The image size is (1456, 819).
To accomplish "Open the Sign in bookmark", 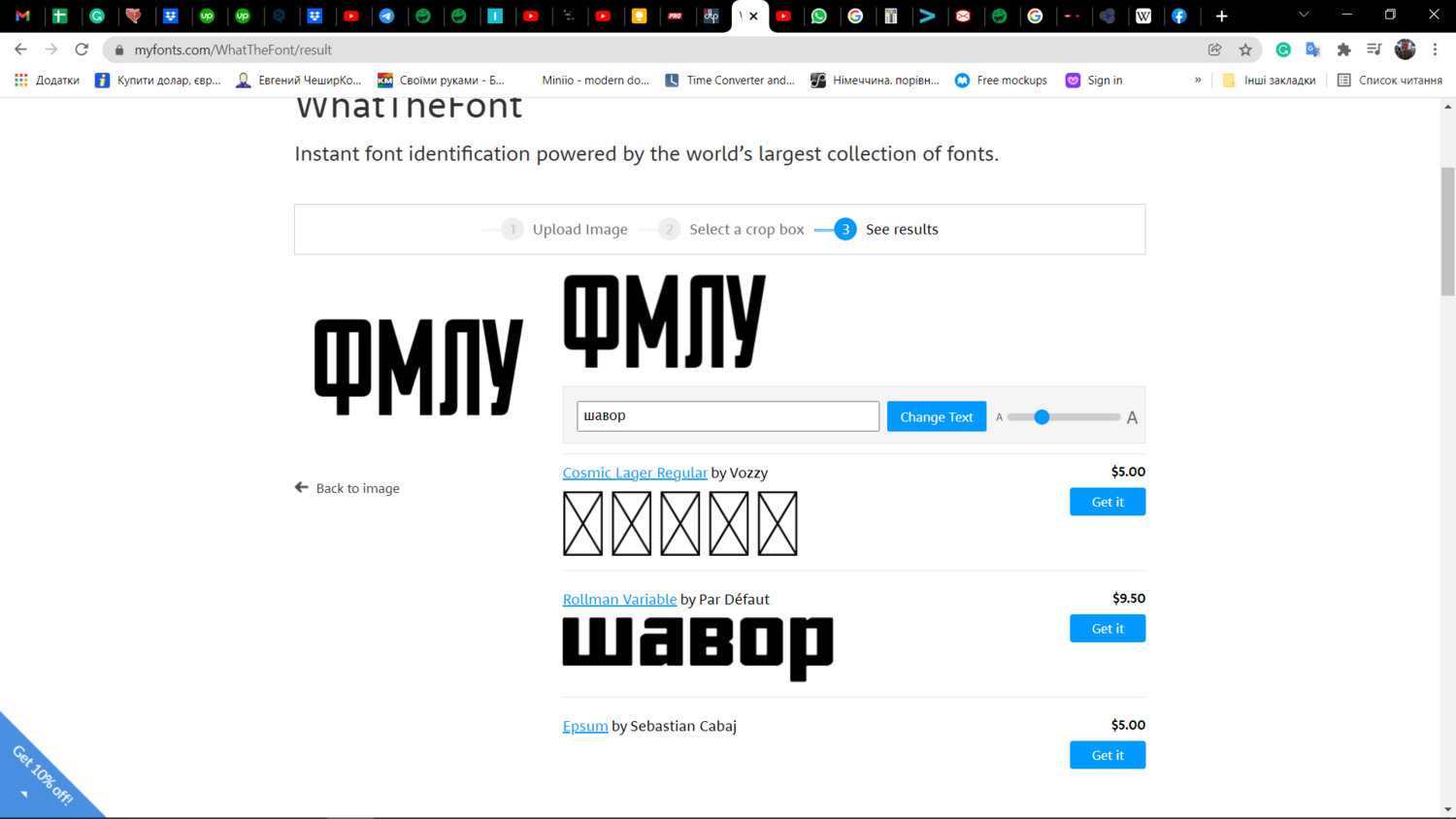I will point(1094,81).
